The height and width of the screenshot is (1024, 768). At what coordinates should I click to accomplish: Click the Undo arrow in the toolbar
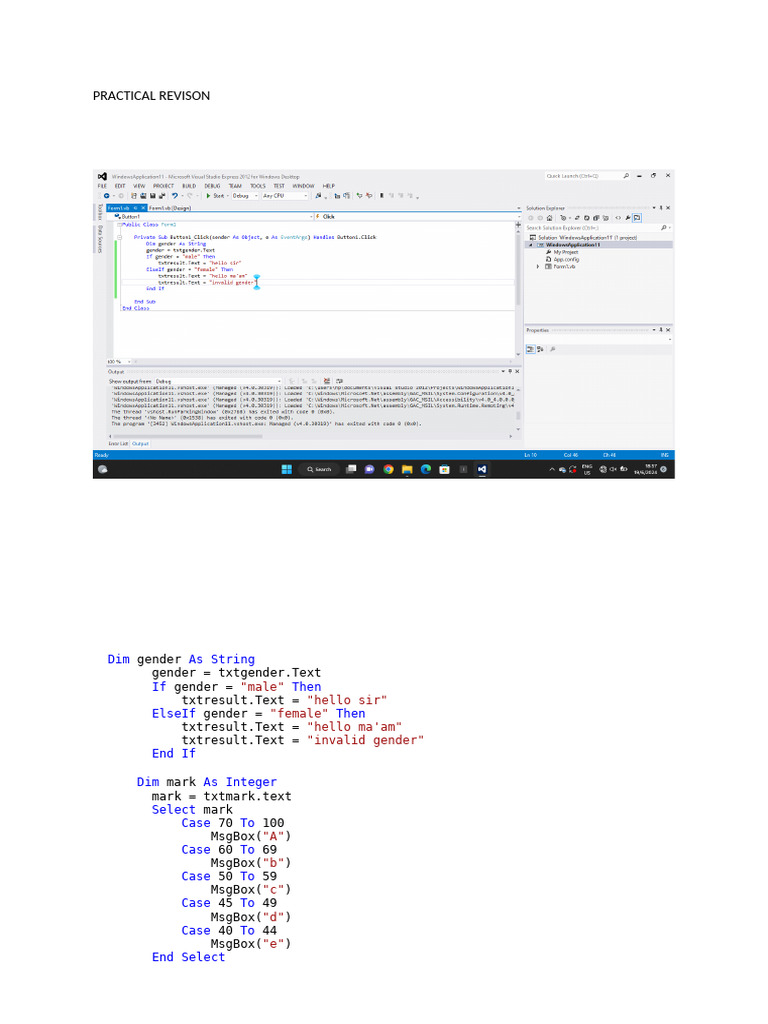point(175,196)
